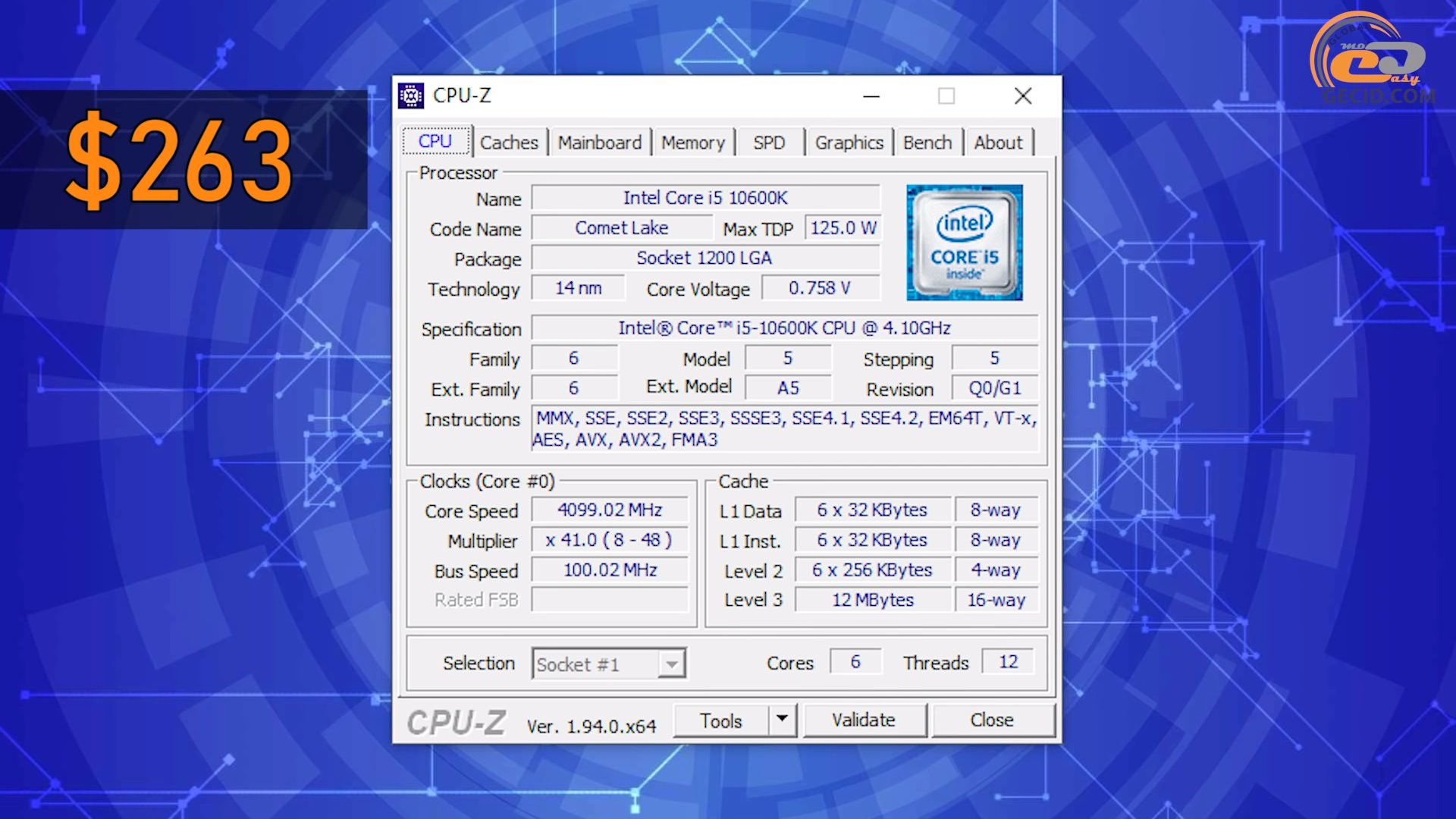Click the Threads count value 12
1456x819 pixels.
[x=1008, y=662]
